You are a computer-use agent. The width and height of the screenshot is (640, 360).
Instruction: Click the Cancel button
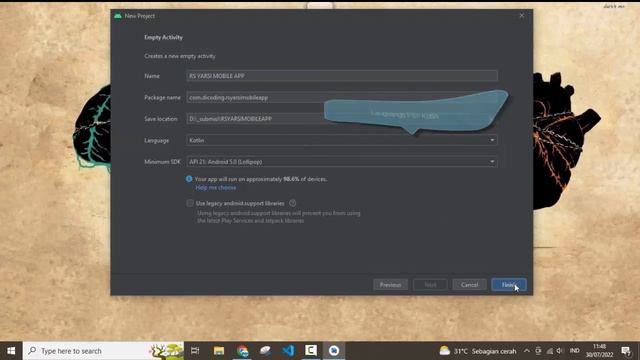[469, 285]
